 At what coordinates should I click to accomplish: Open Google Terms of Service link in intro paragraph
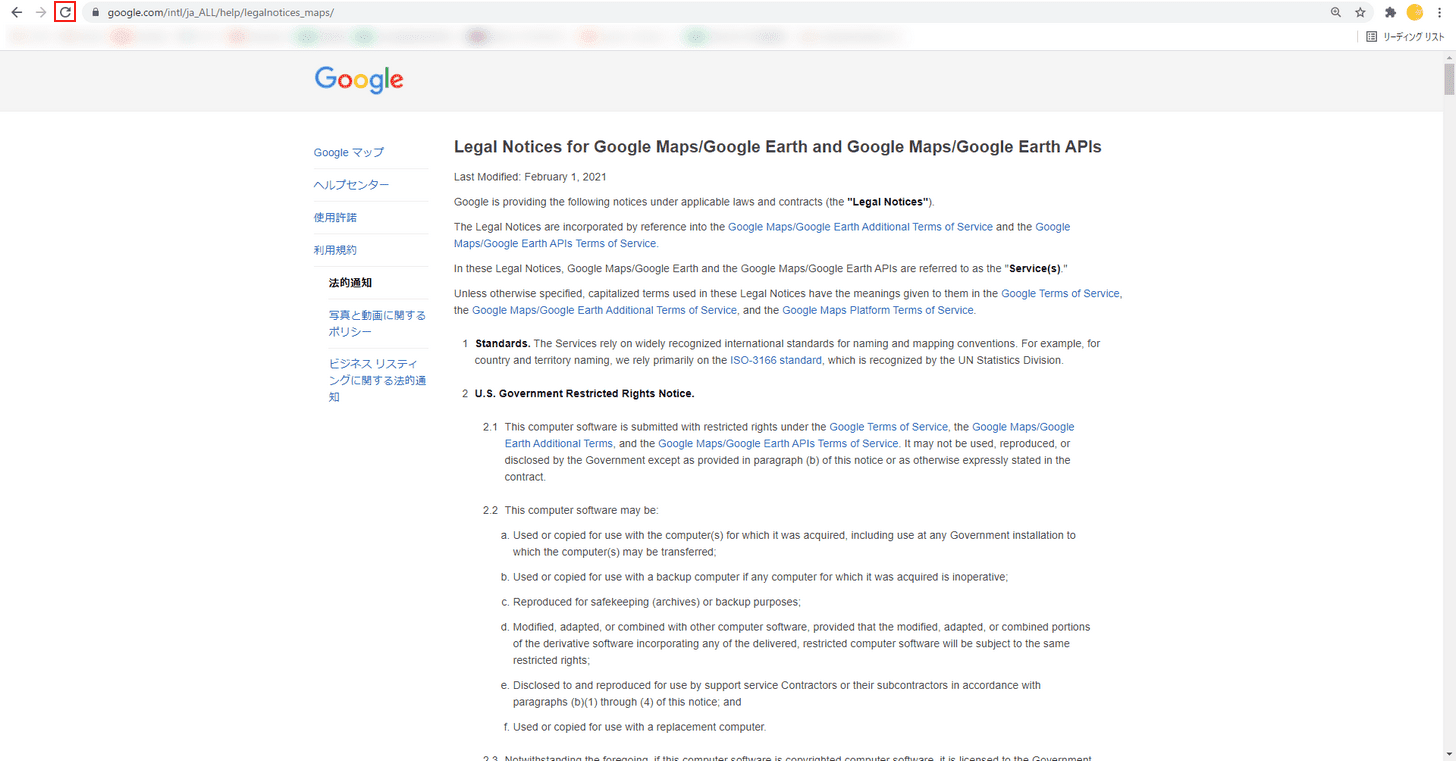(x=1060, y=293)
